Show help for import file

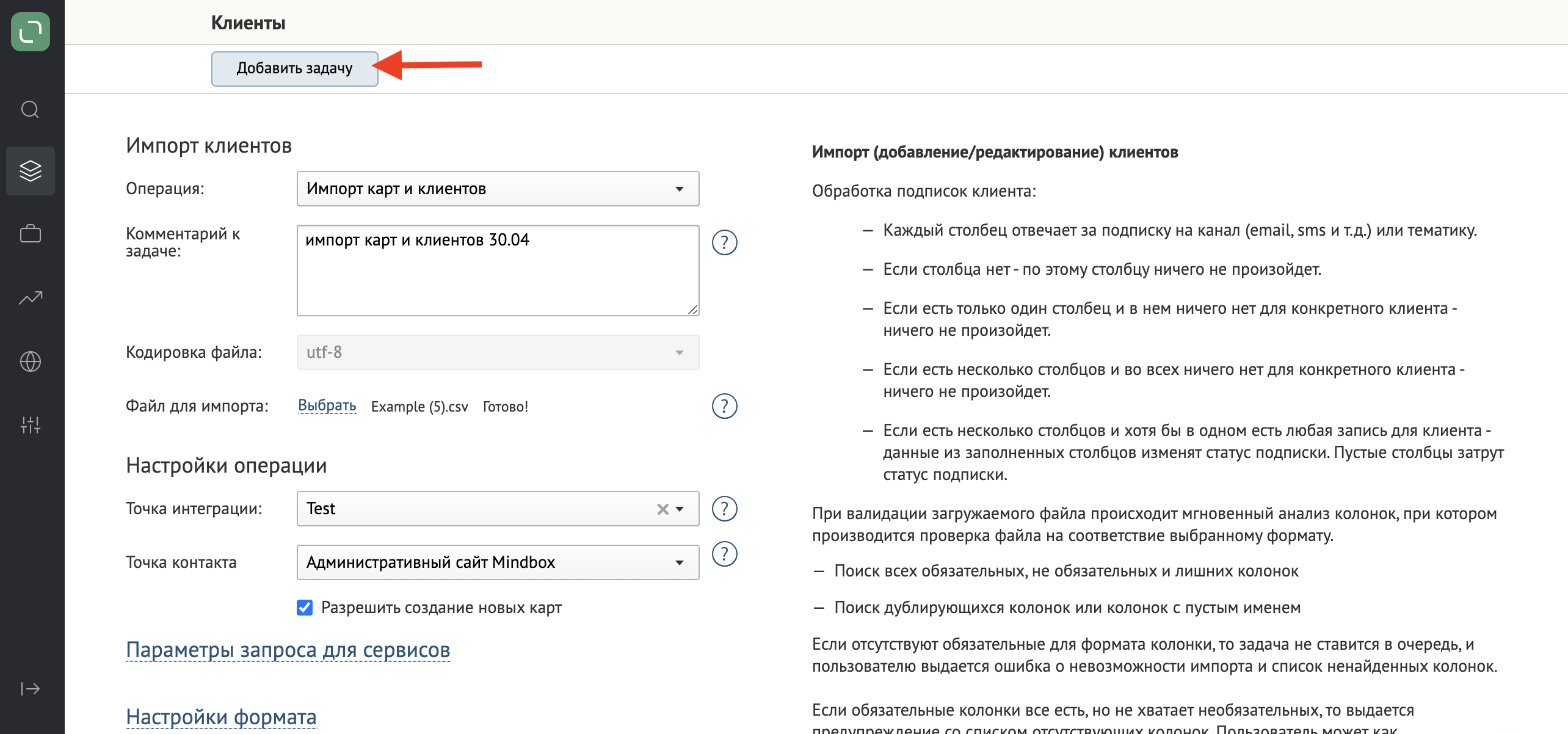tap(725, 406)
